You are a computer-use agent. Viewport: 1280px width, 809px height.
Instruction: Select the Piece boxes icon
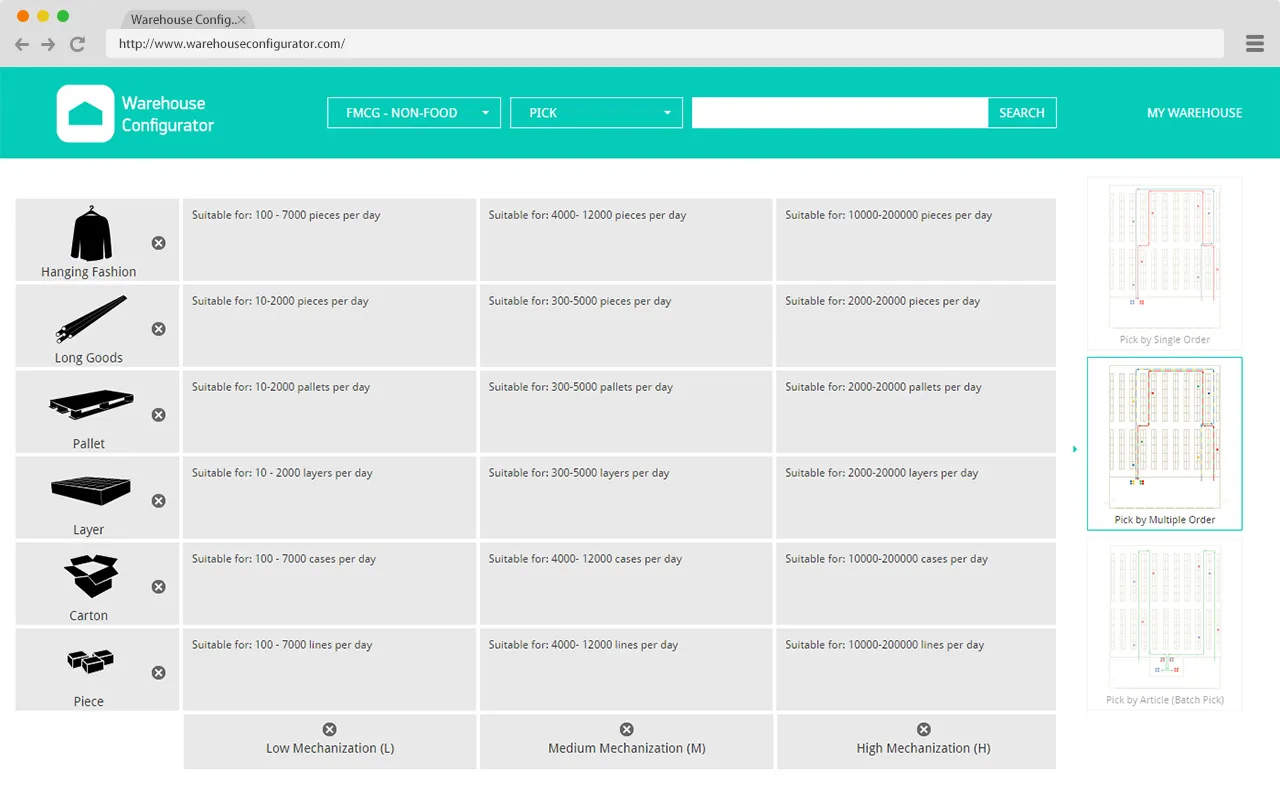(x=90, y=661)
